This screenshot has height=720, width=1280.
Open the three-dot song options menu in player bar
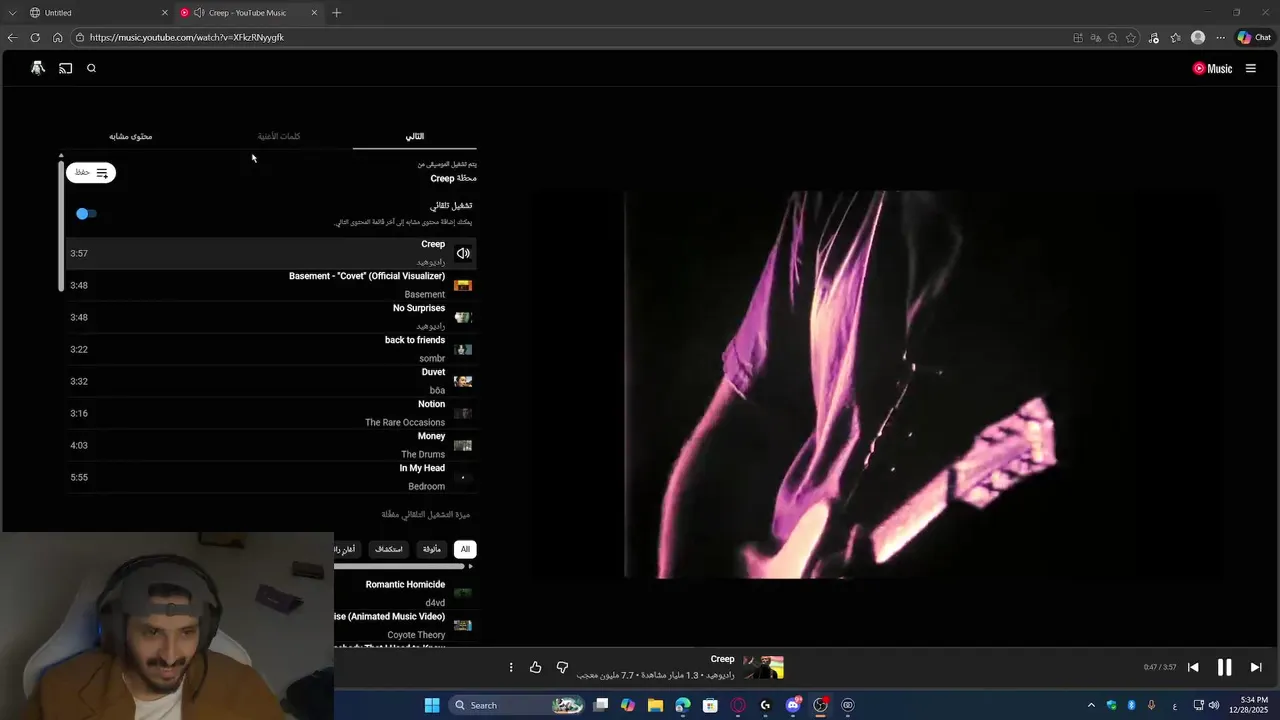click(x=511, y=667)
